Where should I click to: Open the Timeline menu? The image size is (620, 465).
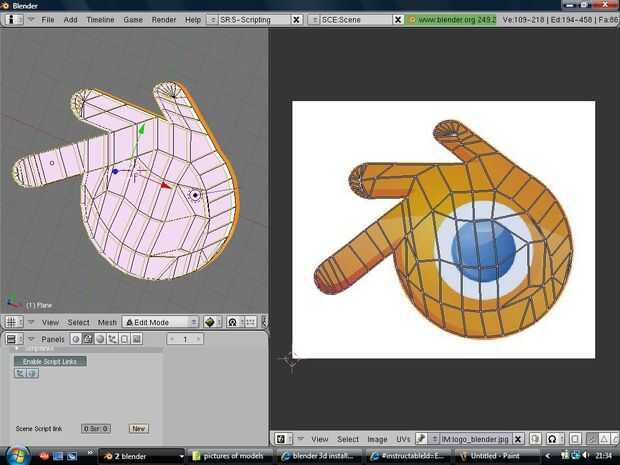click(x=100, y=19)
